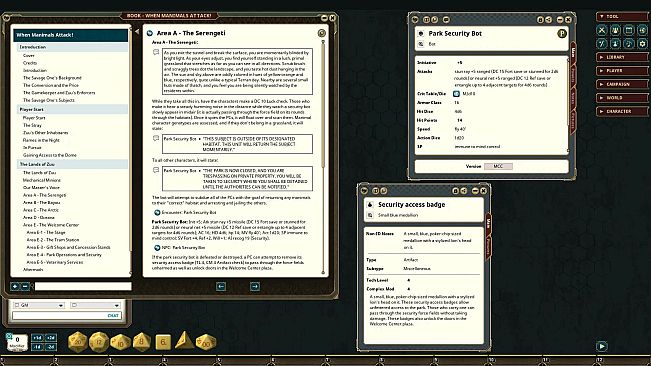Open the slash-percent modifiers tool icon

pyautogui.click(x=602, y=43)
